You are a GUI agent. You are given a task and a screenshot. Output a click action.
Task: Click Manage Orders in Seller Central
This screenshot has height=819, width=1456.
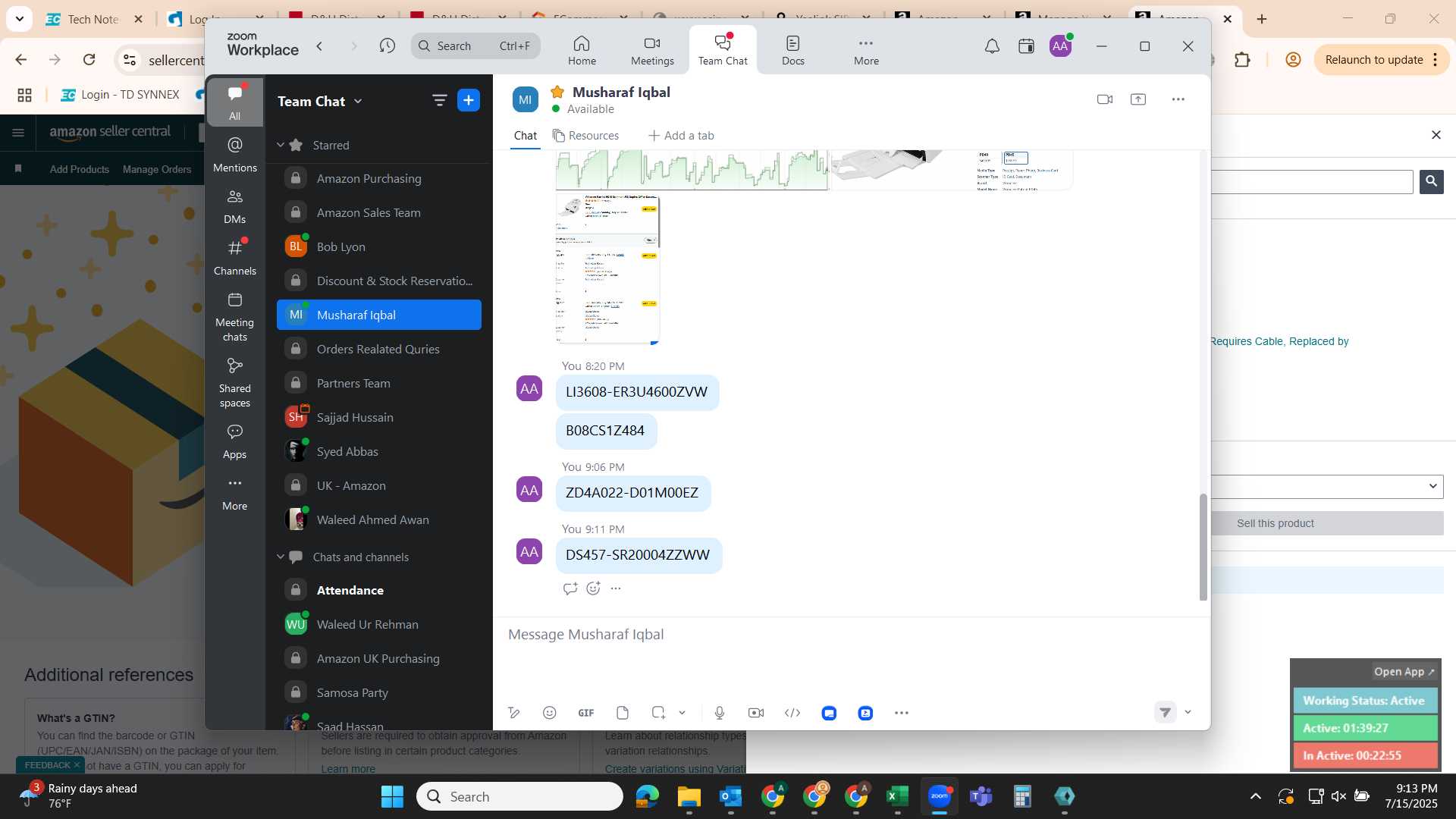point(157,169)
